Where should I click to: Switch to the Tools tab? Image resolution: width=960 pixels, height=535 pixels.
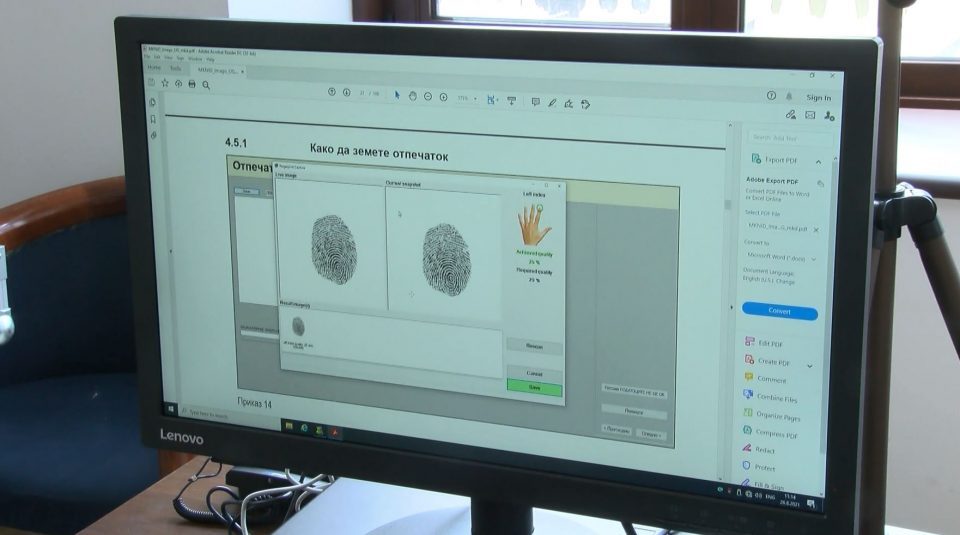point(175,69)
